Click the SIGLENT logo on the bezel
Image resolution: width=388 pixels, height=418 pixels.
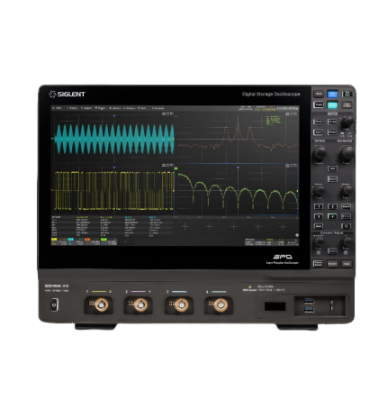(67, 94)
